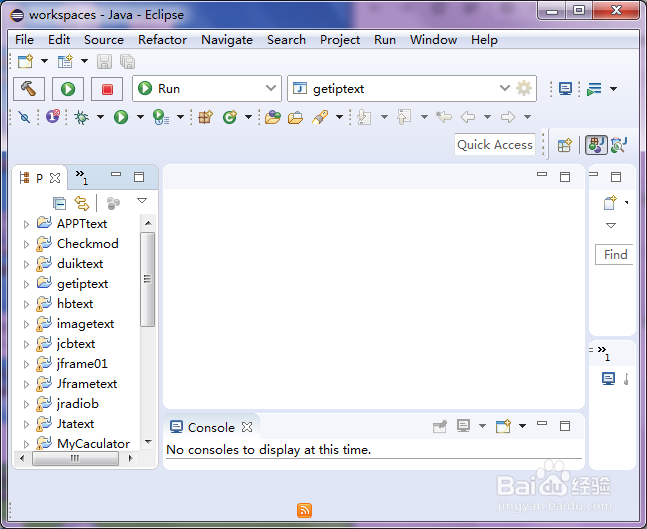647x529 pixels.
Task: Open the Window menu
Action: [433, 40]
